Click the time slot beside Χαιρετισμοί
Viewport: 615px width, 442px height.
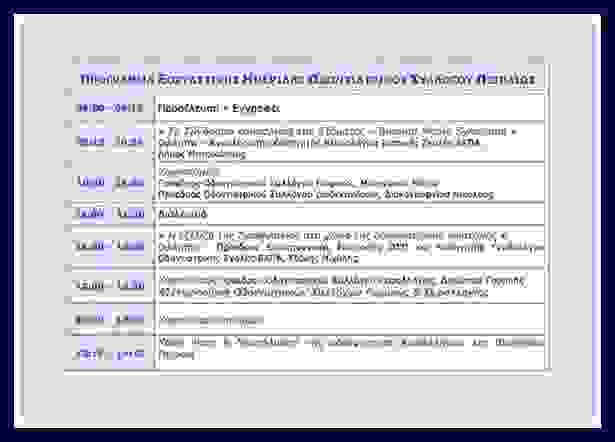click(x=110, y=182)
